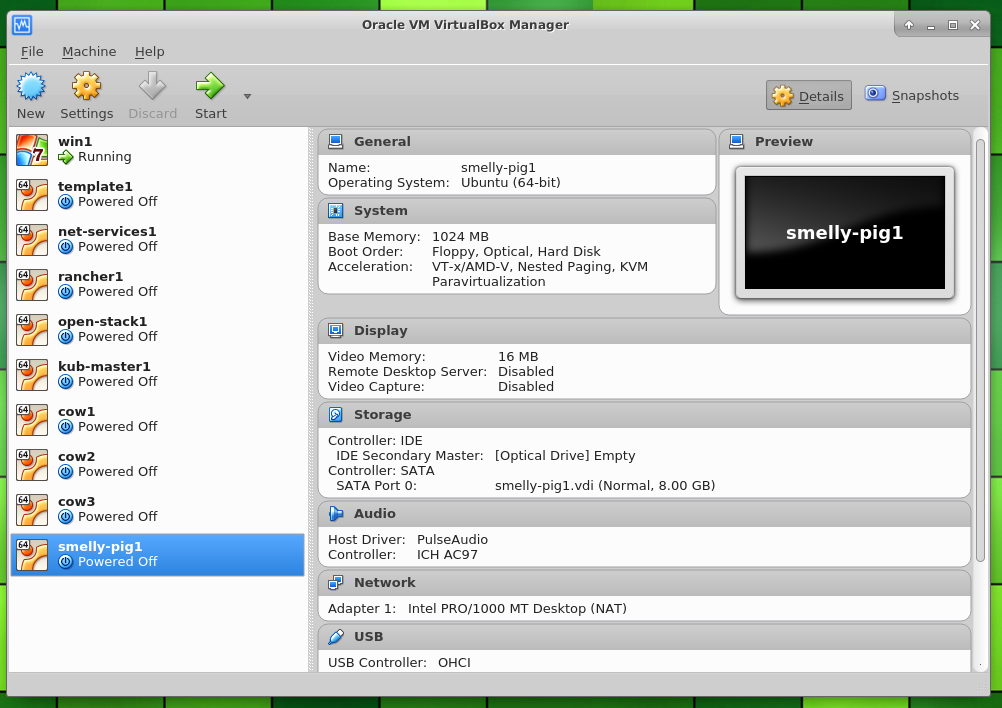Click cow3's Powered Off status text
The width and height of the screenshot is (1002, 708).
pyautogui.click(x=118, y=516)
